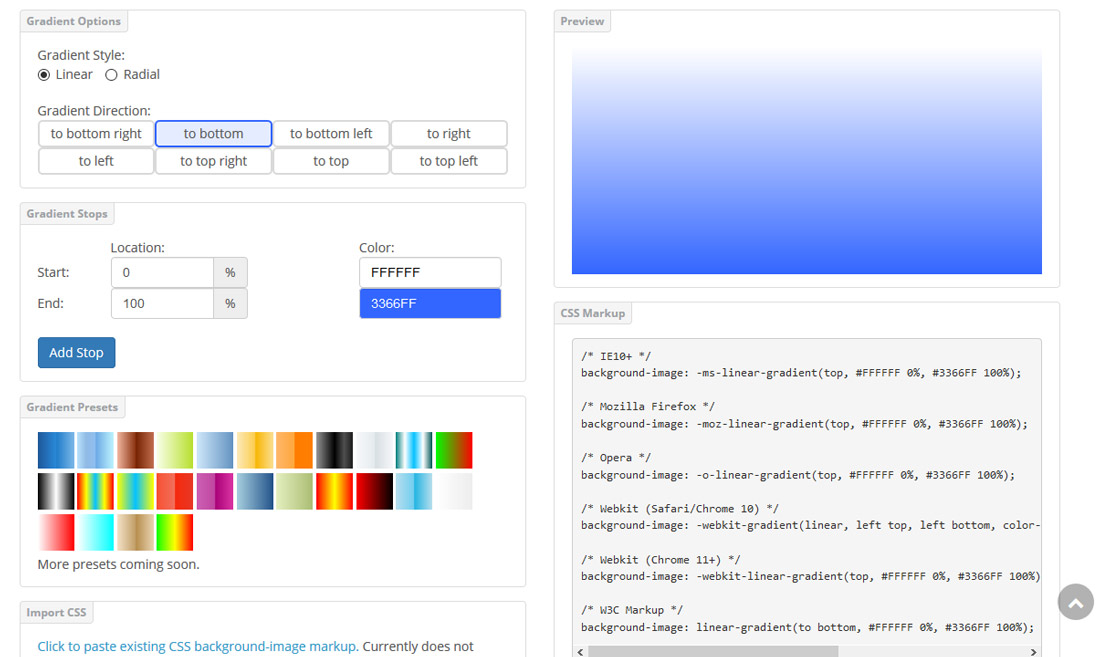
Task: Apply the yellow-green-blue preset
Action: tap(135, 491)
